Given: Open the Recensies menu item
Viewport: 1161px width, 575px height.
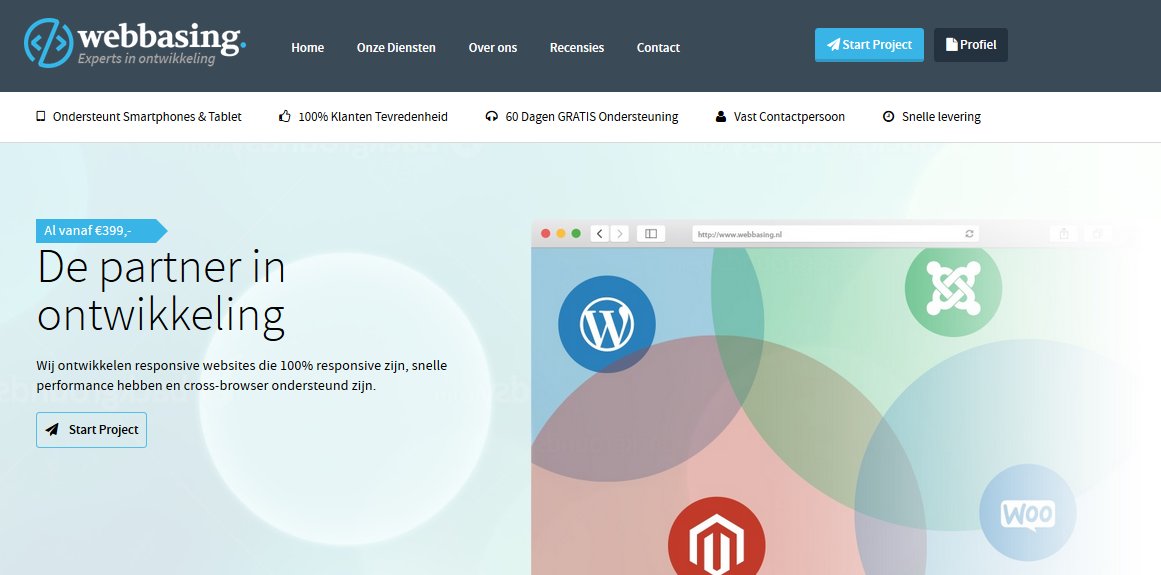Looking at the screenshot, I should click(x=577, y=47).
